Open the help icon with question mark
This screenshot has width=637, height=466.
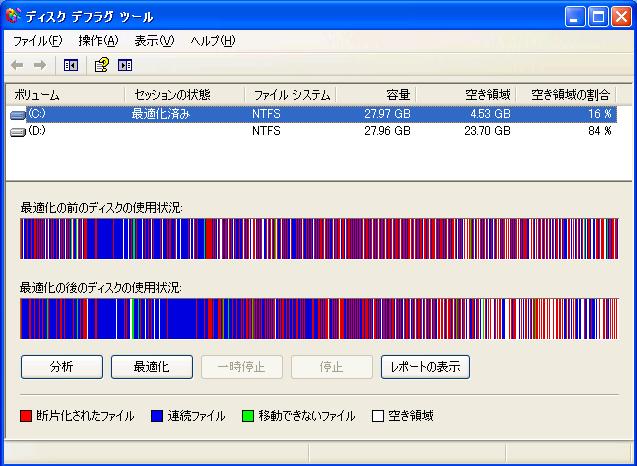[x=101, y=65]
